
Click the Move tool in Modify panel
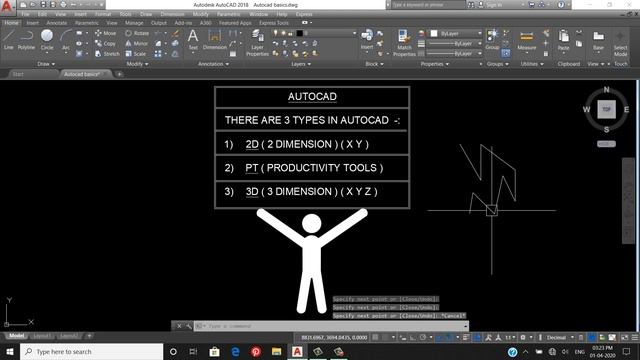105,33
